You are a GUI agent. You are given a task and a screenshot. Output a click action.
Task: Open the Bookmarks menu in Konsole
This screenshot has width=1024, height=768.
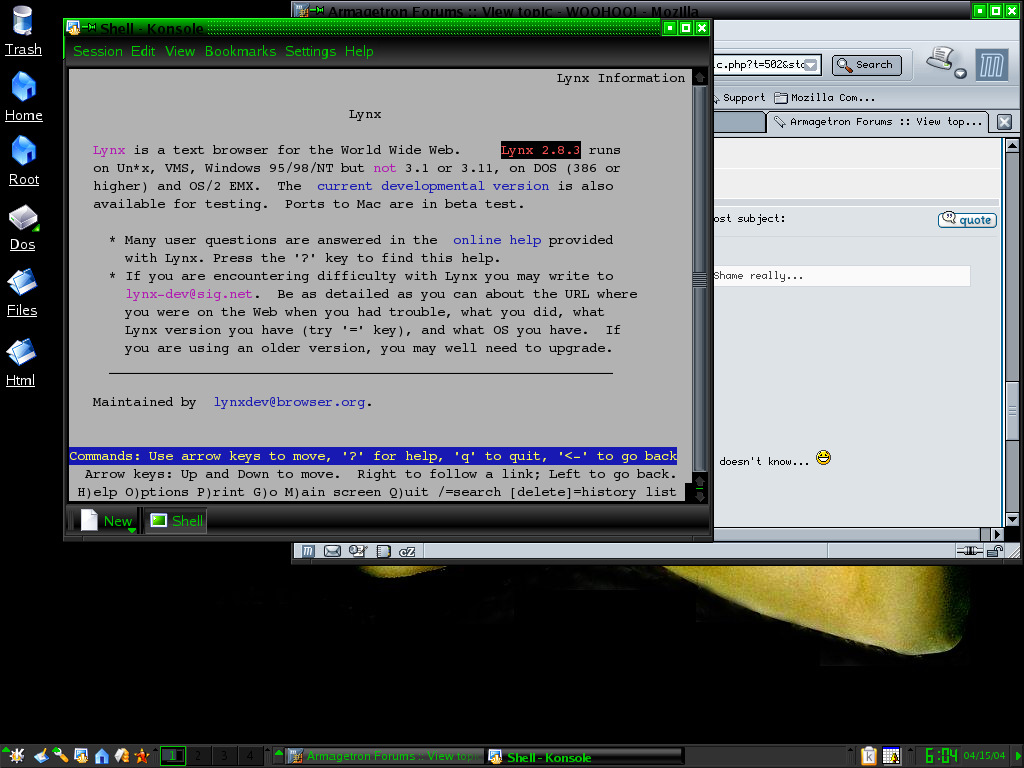tap(240, 52)
